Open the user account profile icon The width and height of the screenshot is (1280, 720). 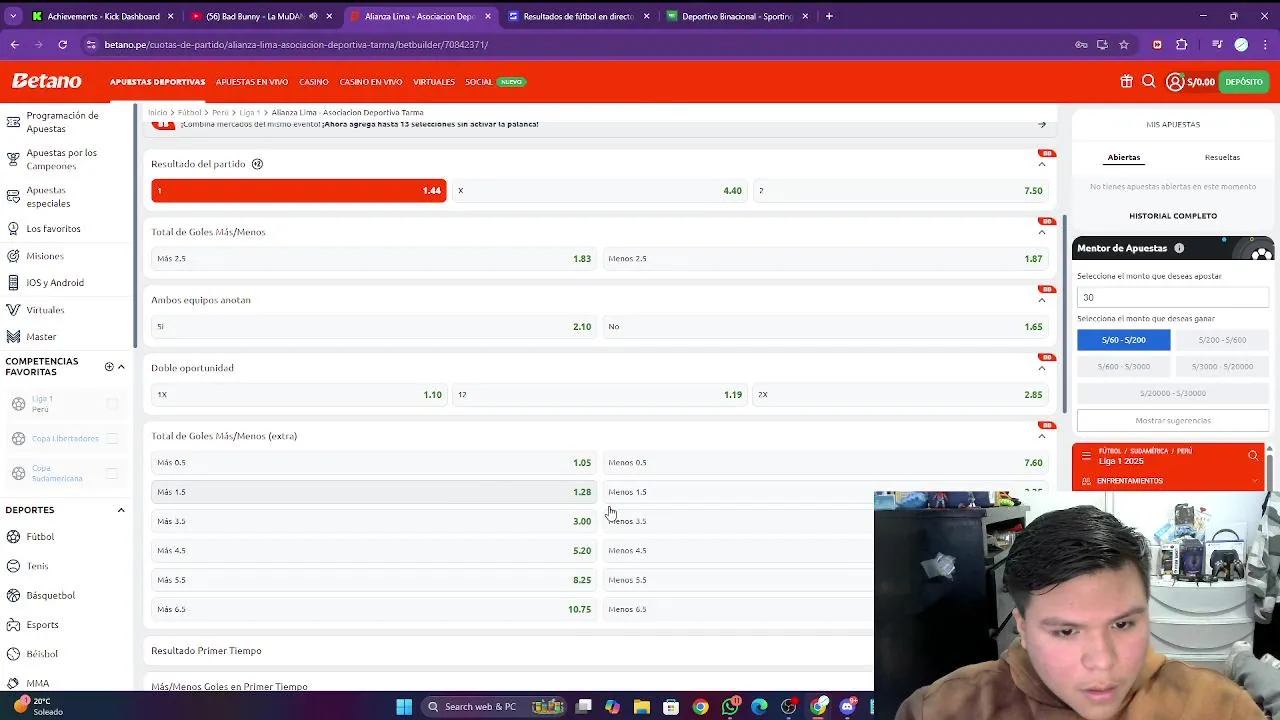(x=1175, y=82)
